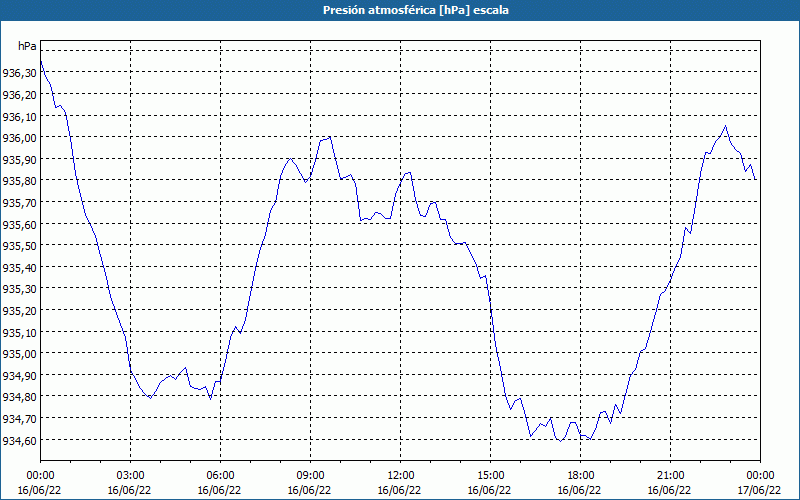This screenshot has height=500, width=800.
Task: Click the 935,70 y-axis tick
Action: tap(19, 203)
